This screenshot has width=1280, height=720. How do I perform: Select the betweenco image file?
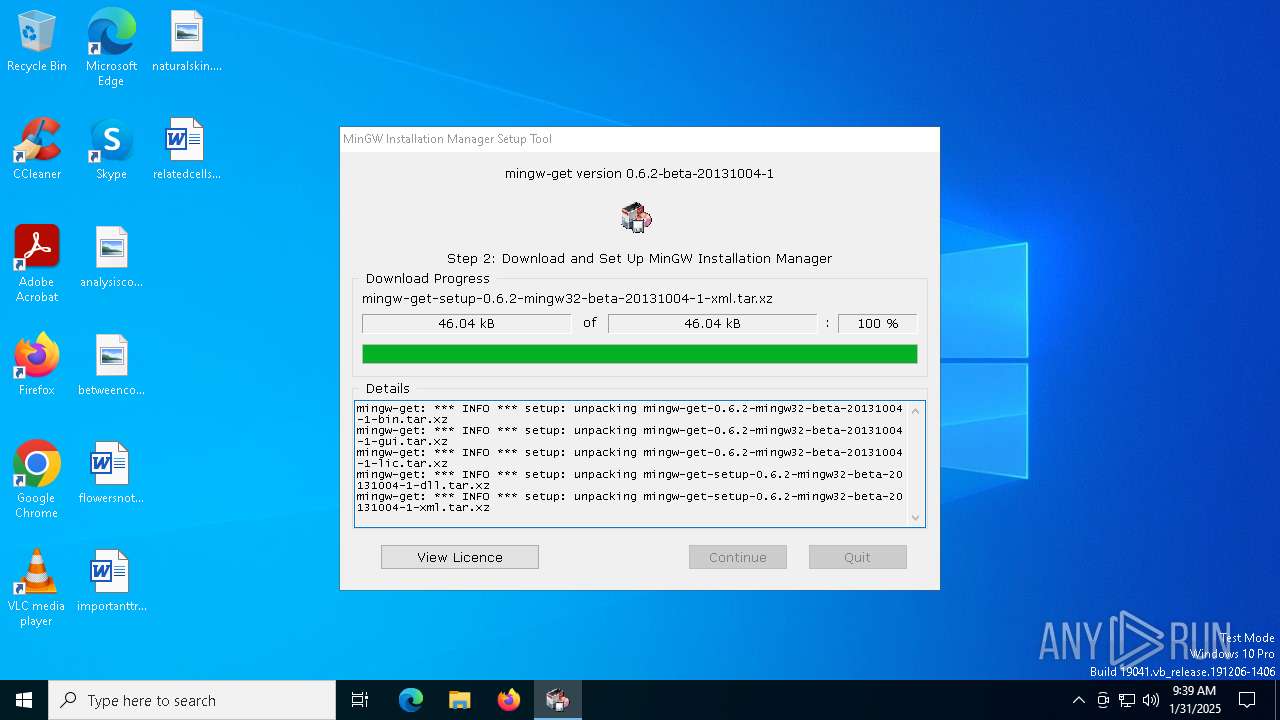pyautogui.click(x=111, y=366)
